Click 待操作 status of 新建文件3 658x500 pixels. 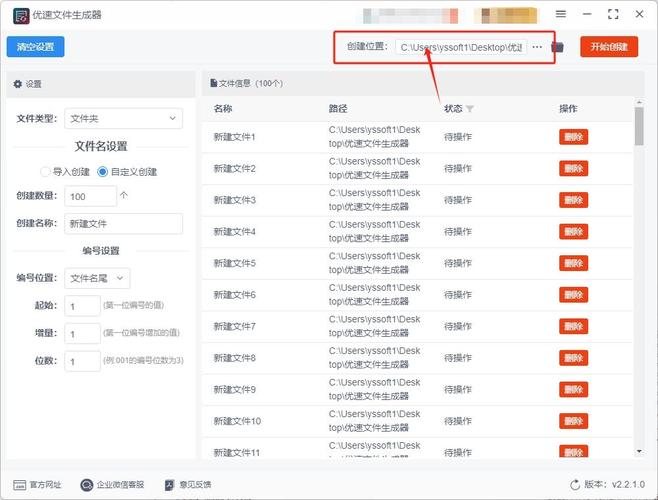[x=458, y=200]
